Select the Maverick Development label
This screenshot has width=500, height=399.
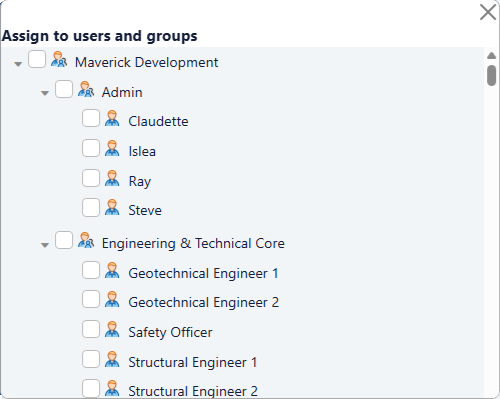coord(146,62)
